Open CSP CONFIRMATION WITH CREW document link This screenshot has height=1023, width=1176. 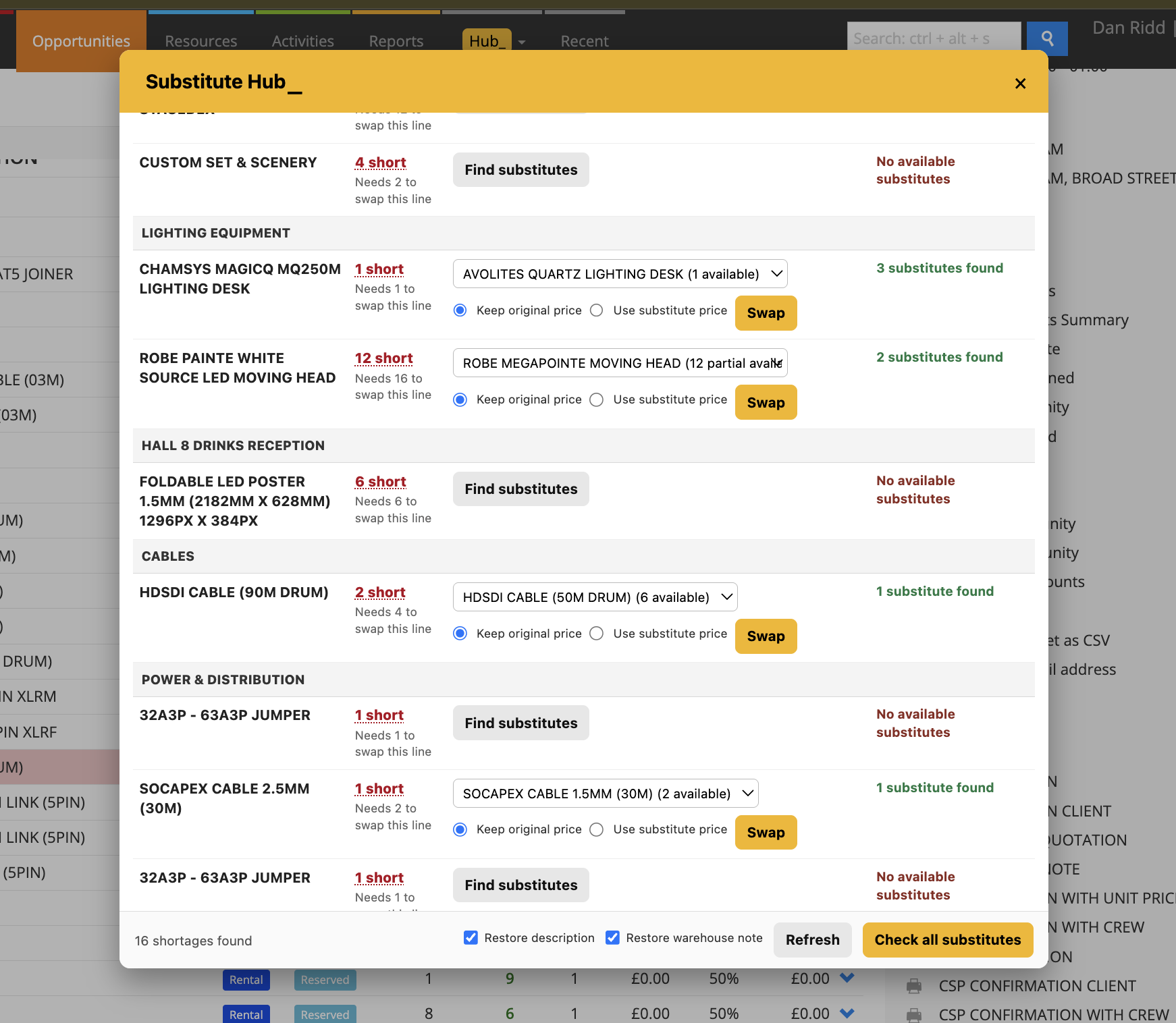pos(1053,1015)
